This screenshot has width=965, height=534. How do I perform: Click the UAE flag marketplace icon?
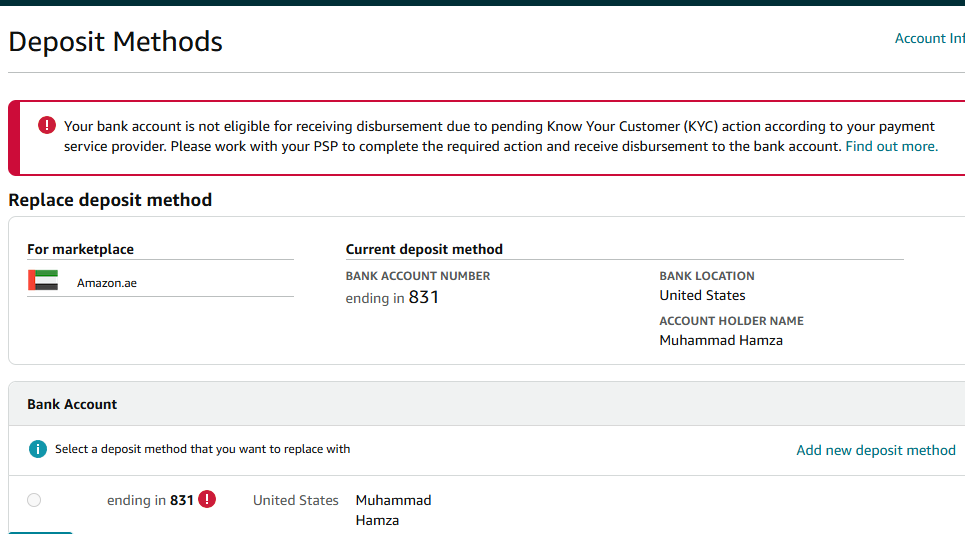coord(43,281)
